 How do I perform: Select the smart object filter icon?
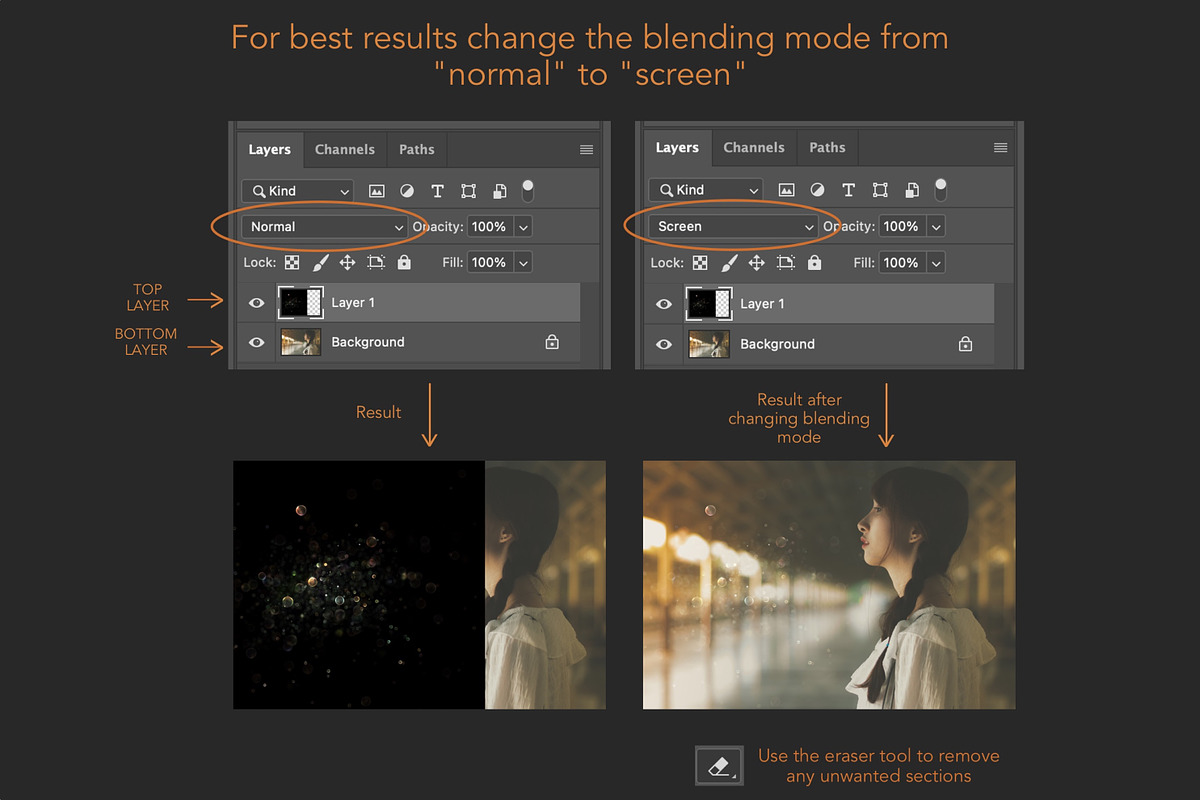(499, 190)
